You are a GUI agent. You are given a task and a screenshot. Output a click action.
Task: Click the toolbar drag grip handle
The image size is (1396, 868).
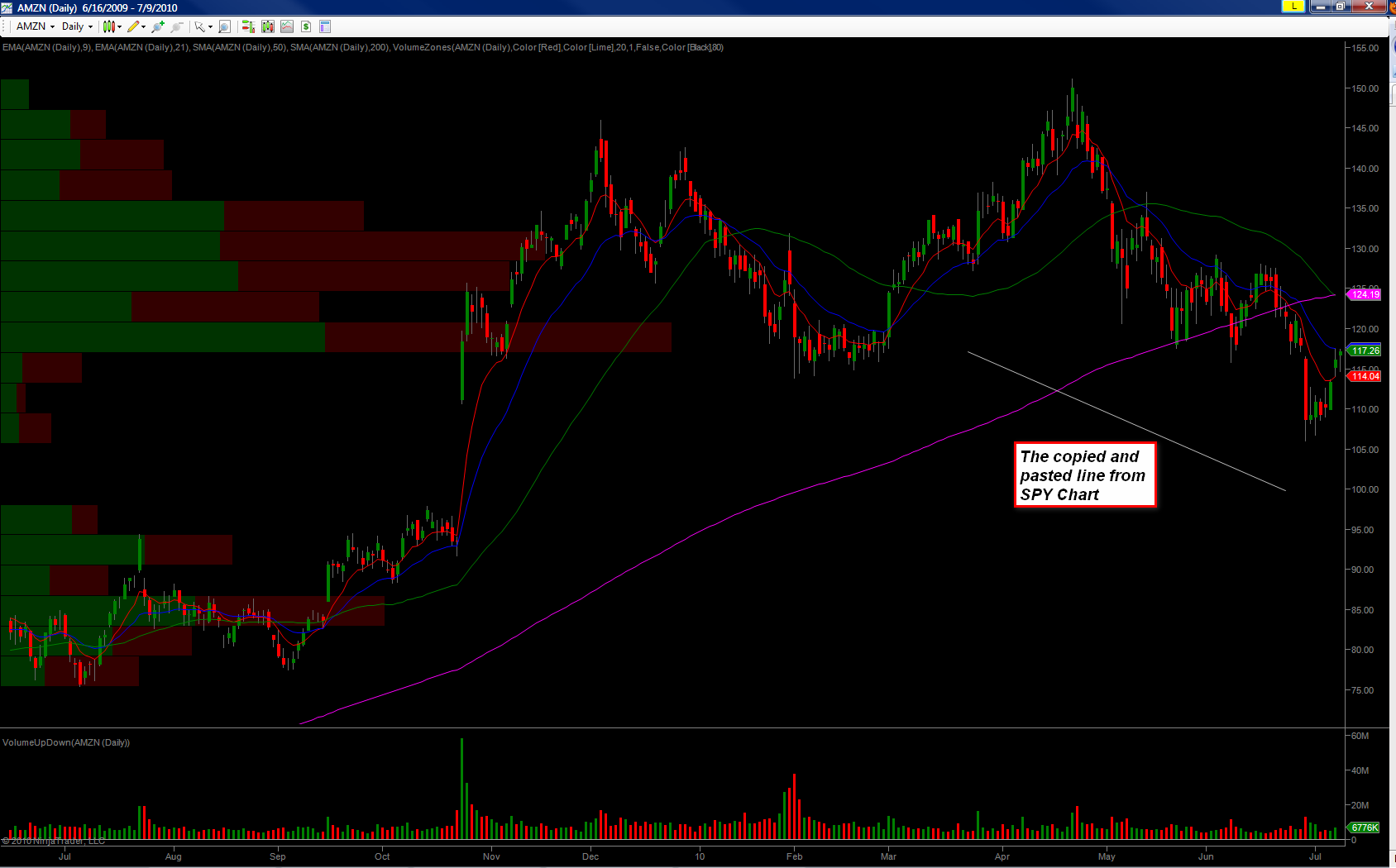click(x=5, y=26)
